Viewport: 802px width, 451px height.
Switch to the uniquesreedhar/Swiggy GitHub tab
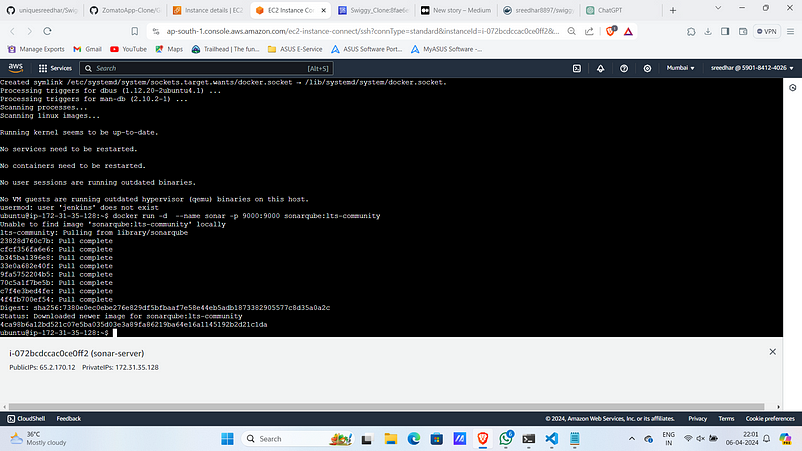(42, 10)
